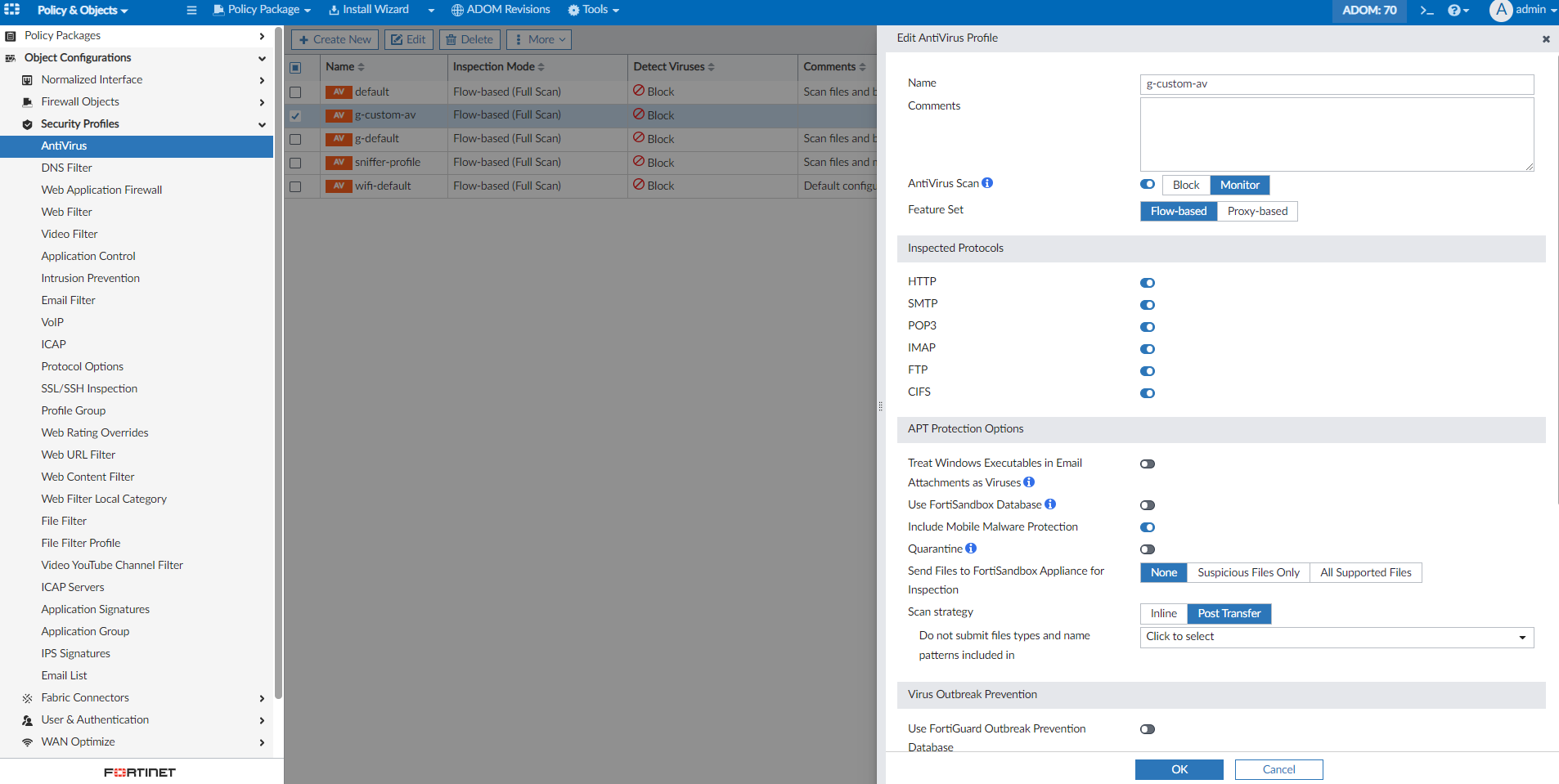Image resolution: width=1559 pixels, height=784 pixels.
Task: Click the Quarantine info icon
Action: [971, 549]
